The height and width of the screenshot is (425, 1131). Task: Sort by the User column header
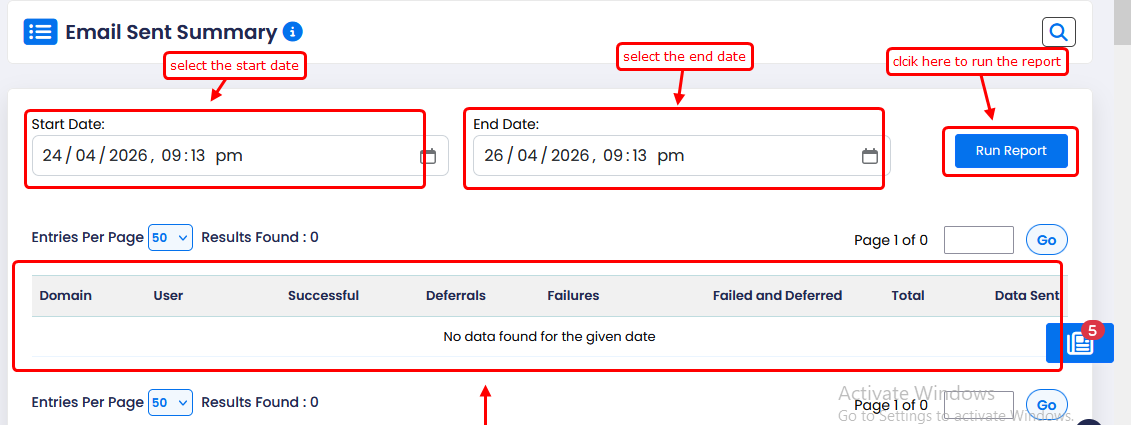[168, 295]
